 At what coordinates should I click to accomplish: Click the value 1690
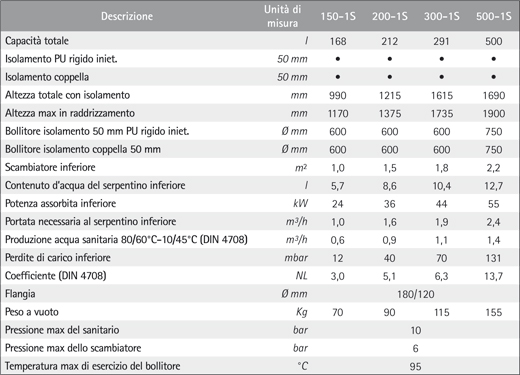494,96
